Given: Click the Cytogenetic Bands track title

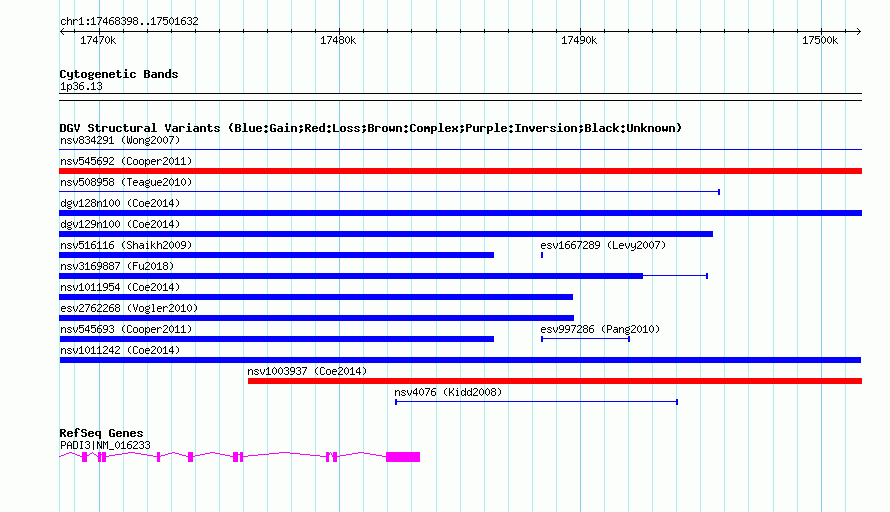Looking at the screenshot, I should pyautogui.click(x=119, y=74).
